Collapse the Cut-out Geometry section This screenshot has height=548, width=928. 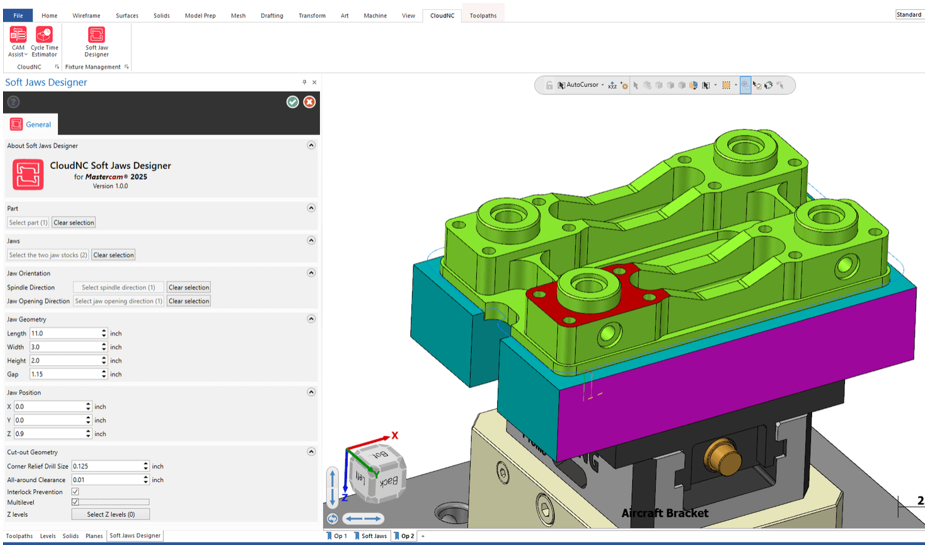click(x=311, y=452)
